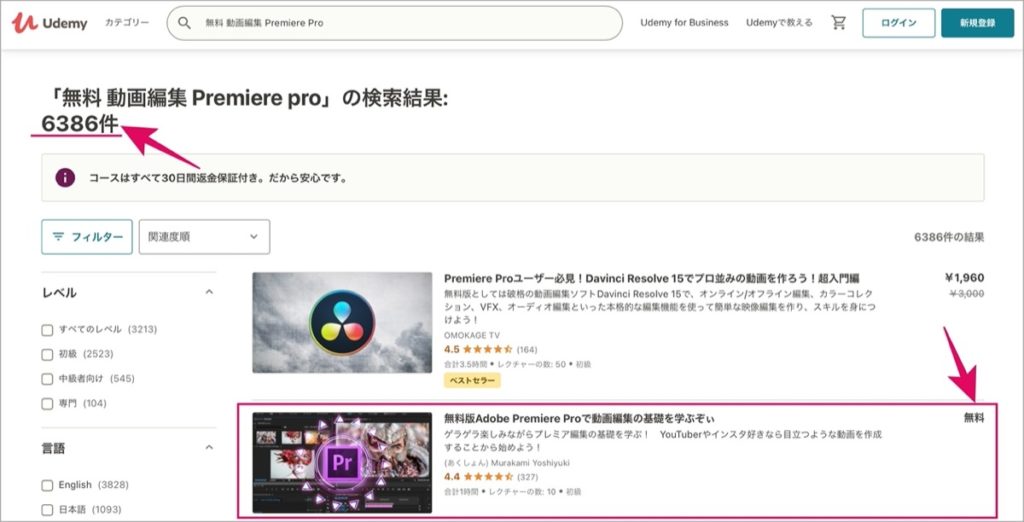1024x522 pixels.
Task: Check the 初級 level checkbox
Action: tap(47, 355)
